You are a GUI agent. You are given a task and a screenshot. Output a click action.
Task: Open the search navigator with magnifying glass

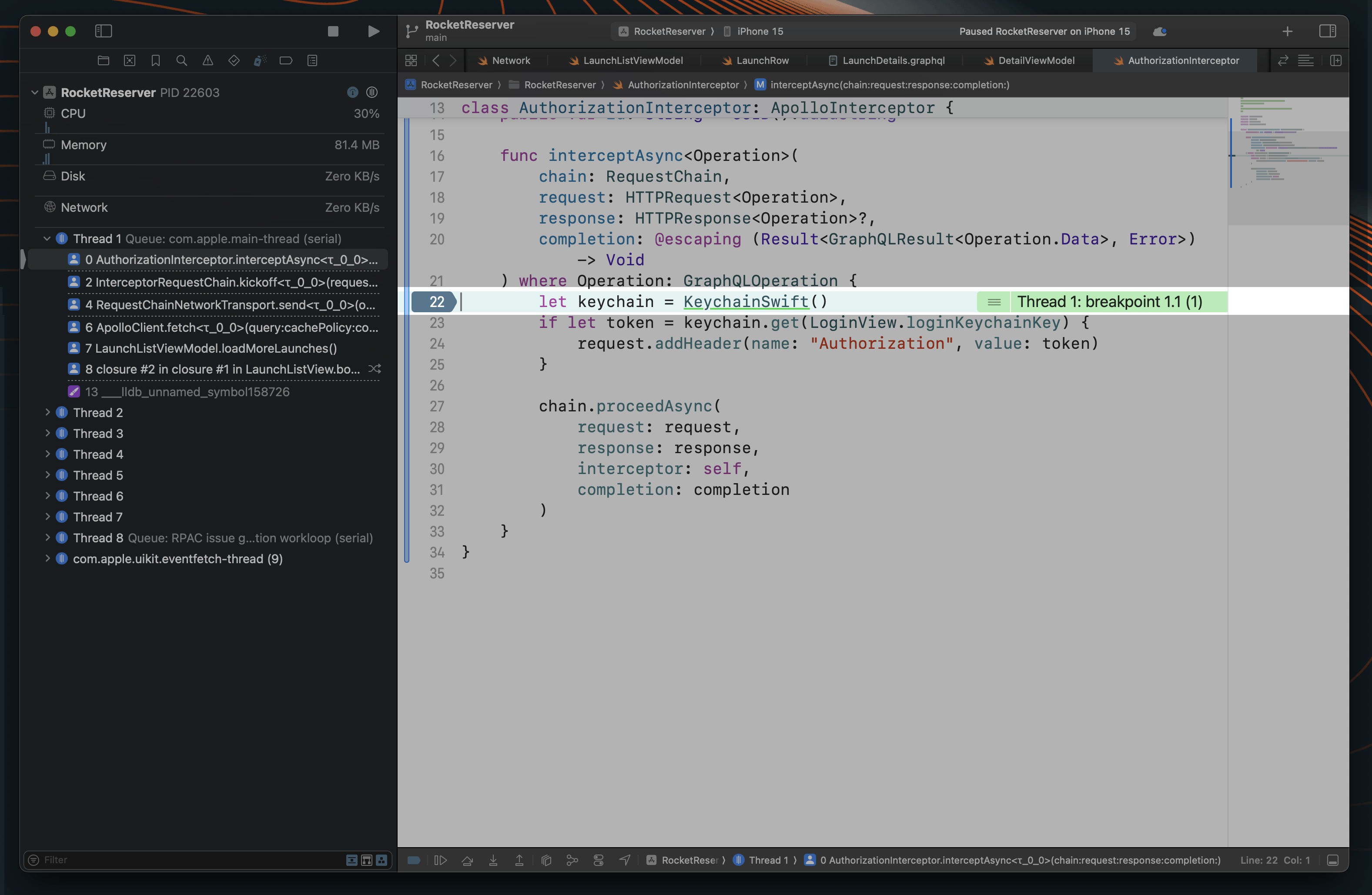[x=181, y=60]
